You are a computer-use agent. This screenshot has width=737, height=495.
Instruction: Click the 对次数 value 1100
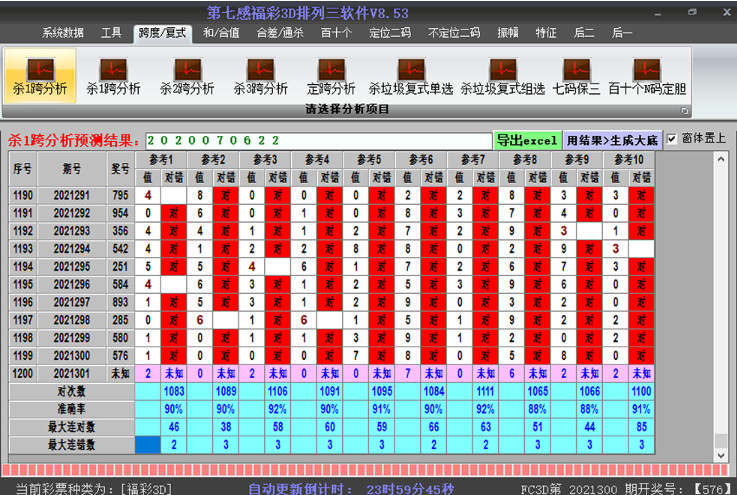(642, 392)
